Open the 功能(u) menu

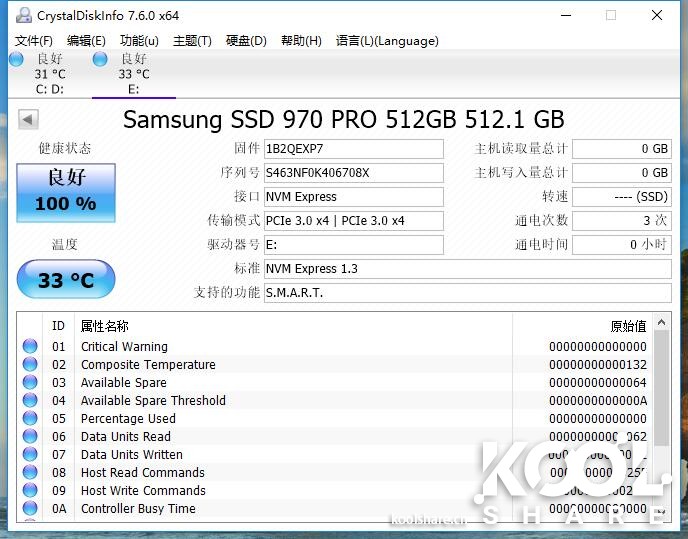[139, 41]
